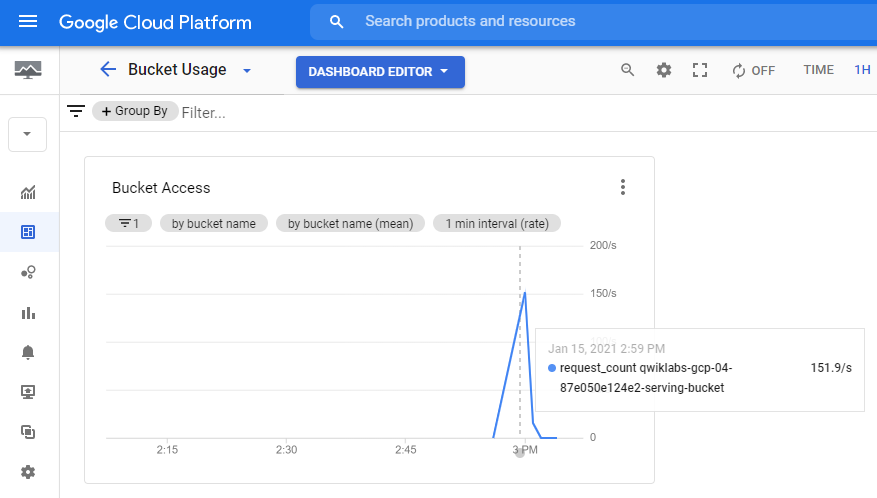Click the 151.9/s value in tooltip
Screen dimensions: 877x498
pos(831,368)
